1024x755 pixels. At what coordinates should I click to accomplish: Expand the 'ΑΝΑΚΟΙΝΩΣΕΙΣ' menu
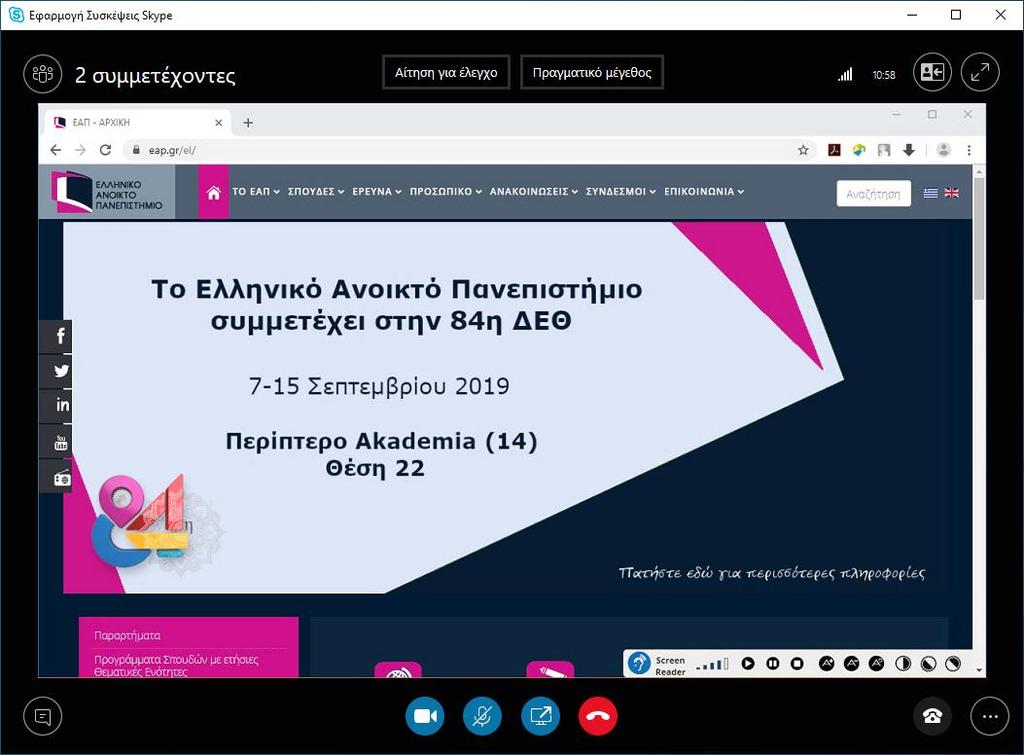(x=534, y=191)
